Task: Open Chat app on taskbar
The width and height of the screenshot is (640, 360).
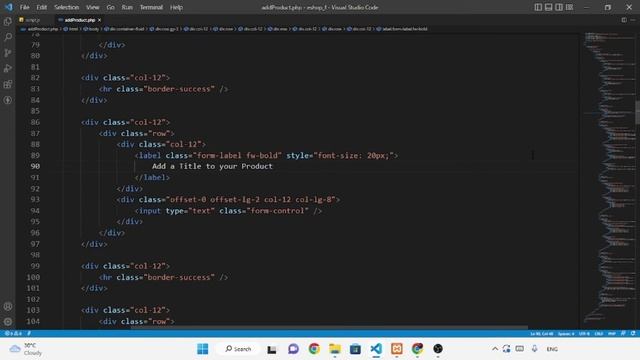Action: tap(293, 349)
